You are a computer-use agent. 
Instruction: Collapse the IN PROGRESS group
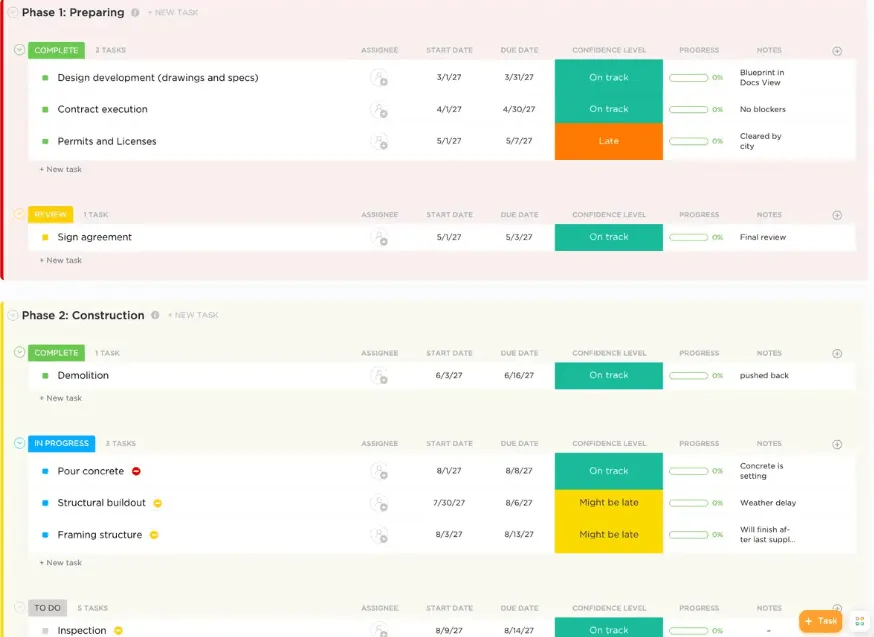pos(20,443)
